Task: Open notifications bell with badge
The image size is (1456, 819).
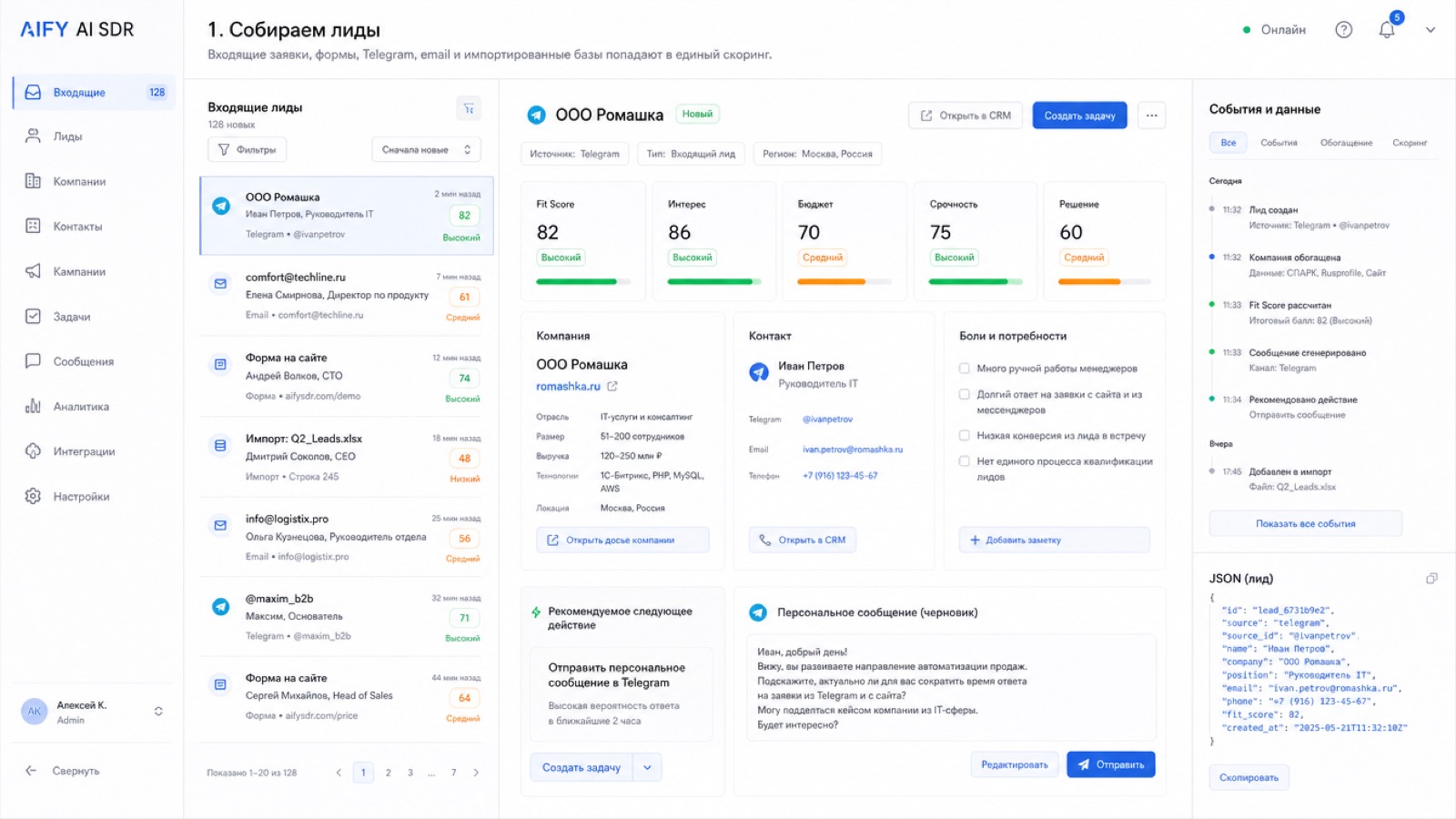Action: pyautogui.click(x=1387, y=29)
